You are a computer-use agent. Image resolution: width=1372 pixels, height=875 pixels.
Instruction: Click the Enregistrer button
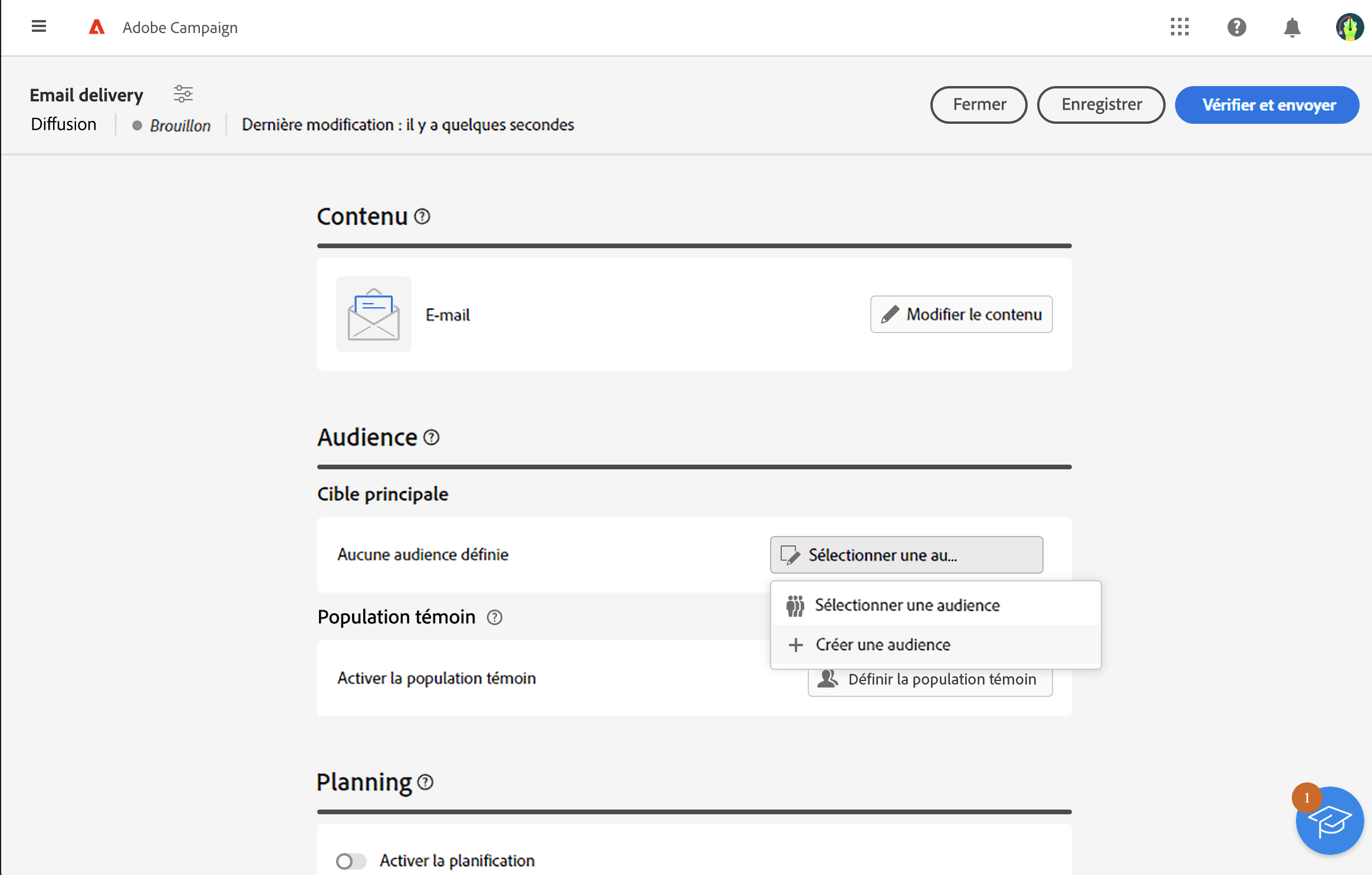(x=1101, y=104)
